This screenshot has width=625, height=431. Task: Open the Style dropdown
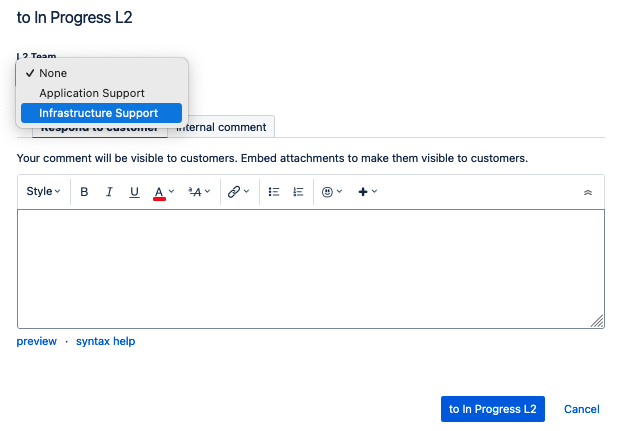[x=43, y=191]
